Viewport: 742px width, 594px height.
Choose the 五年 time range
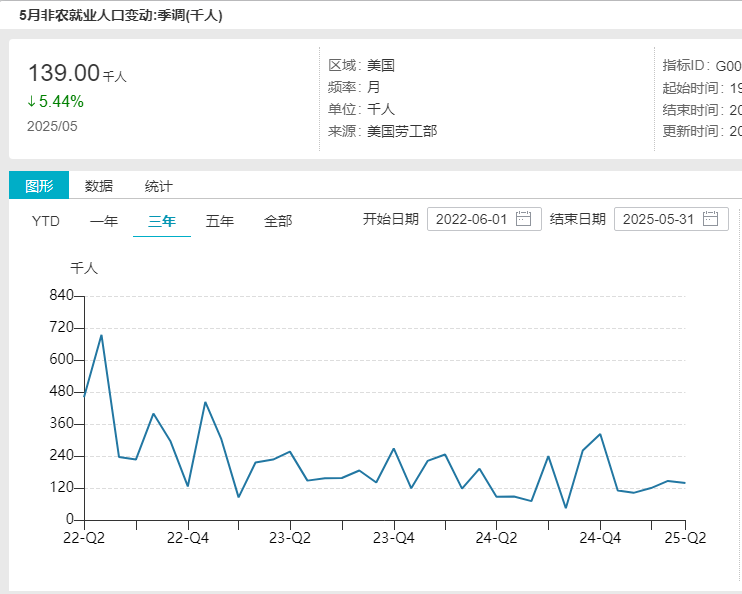click(x=220, y=221)
